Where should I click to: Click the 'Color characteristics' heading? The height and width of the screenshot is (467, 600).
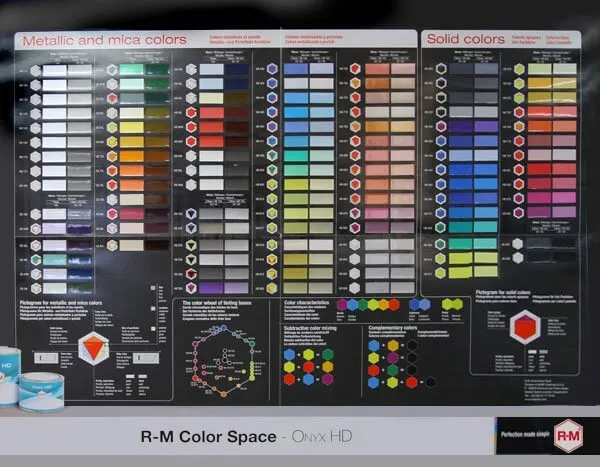click(307, 302)
